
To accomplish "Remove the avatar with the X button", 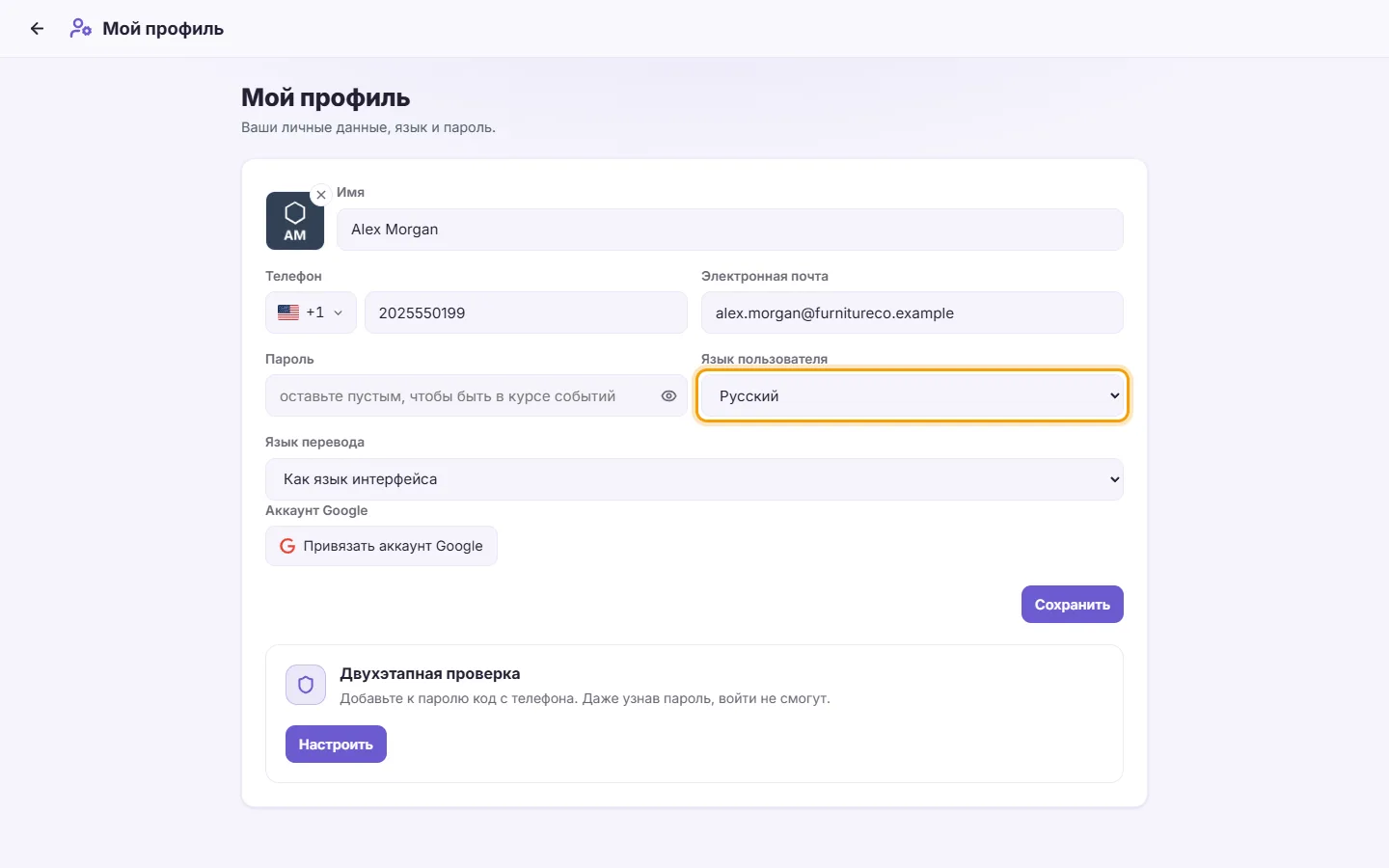I will (x=321, y=195).
